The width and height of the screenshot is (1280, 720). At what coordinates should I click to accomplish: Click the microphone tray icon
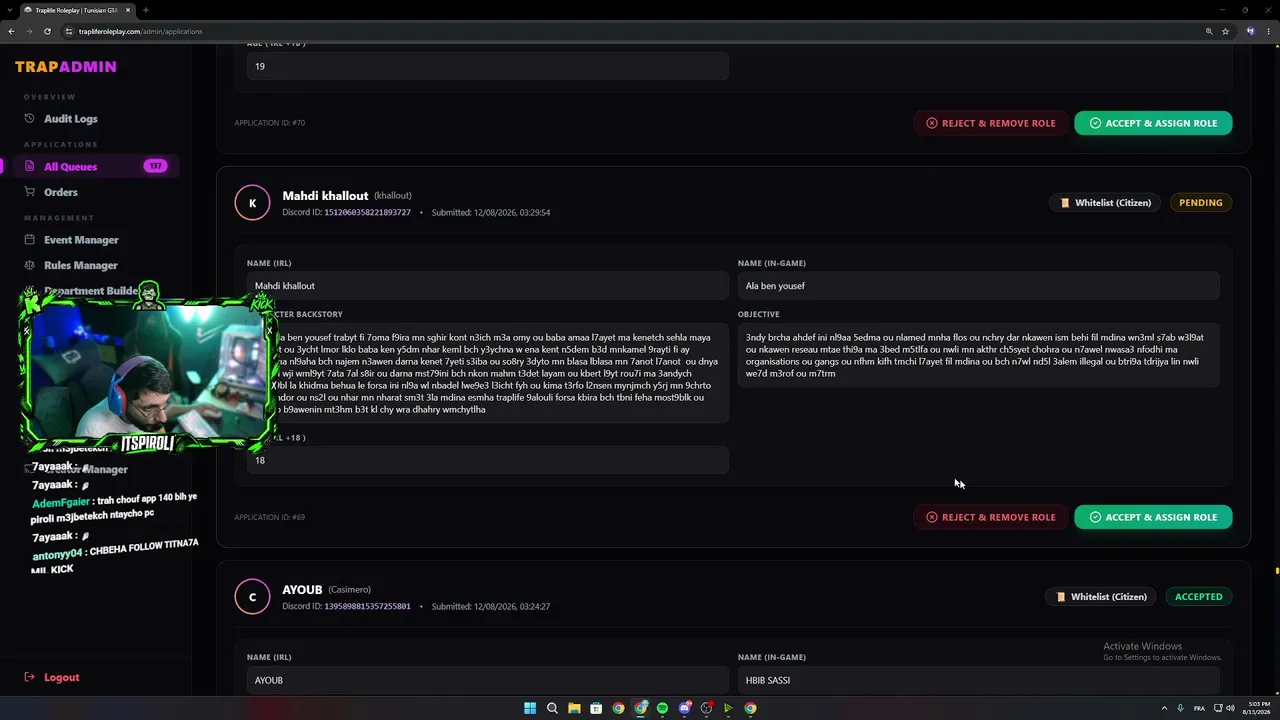[x=1181, y=708]
